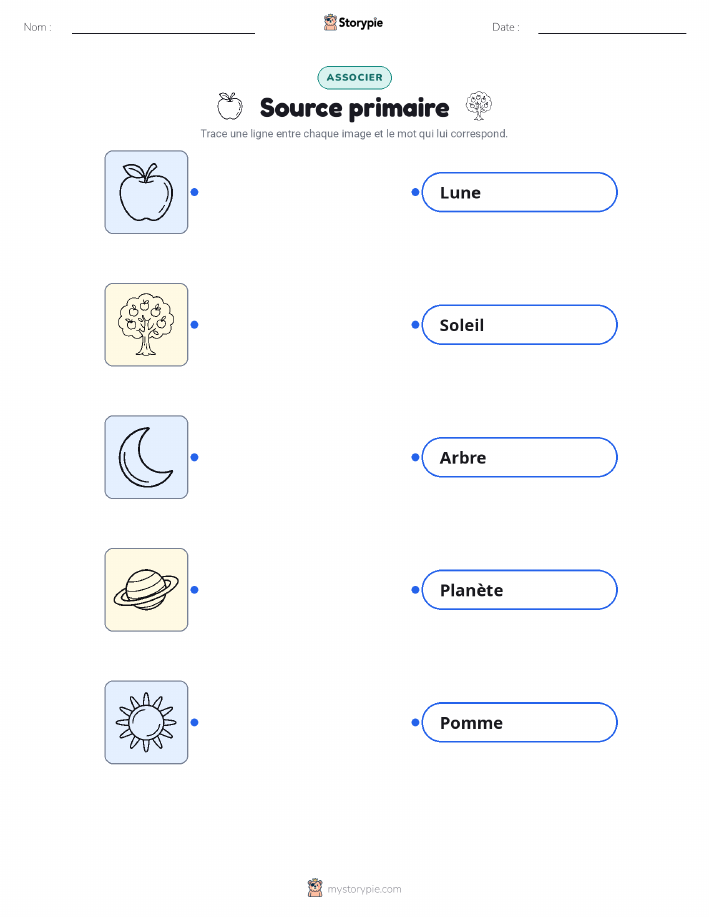The image size is (709, 917).
Task: Select the Planète word box
Action: point(519,590)
